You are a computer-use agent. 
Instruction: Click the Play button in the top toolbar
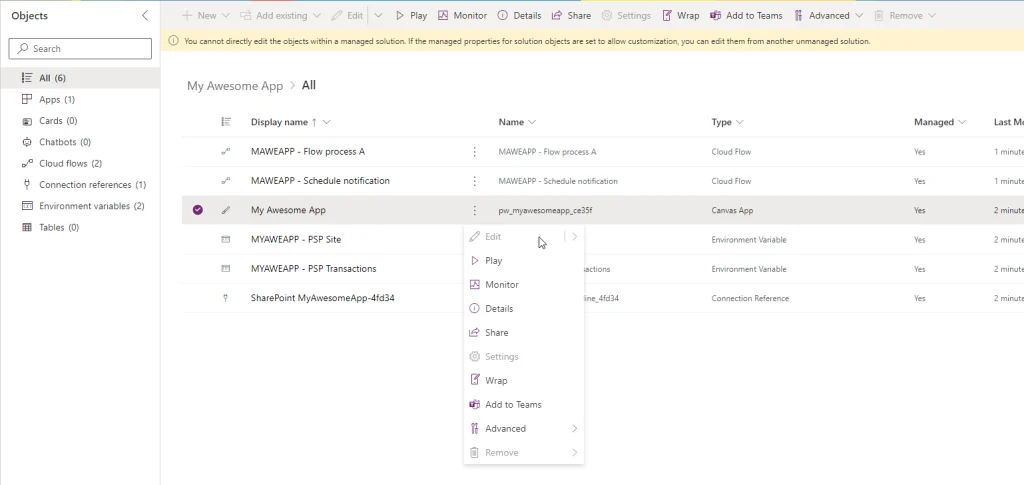coord(411,16)
